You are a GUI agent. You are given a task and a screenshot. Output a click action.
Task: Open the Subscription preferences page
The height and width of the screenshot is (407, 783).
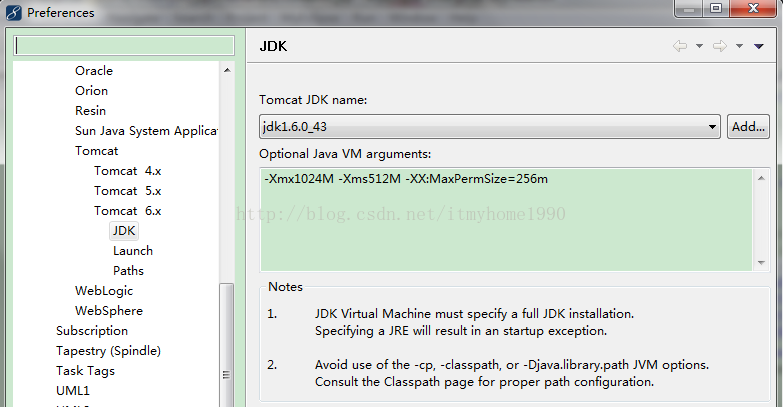pyautogui.click(x=92, y=331)
